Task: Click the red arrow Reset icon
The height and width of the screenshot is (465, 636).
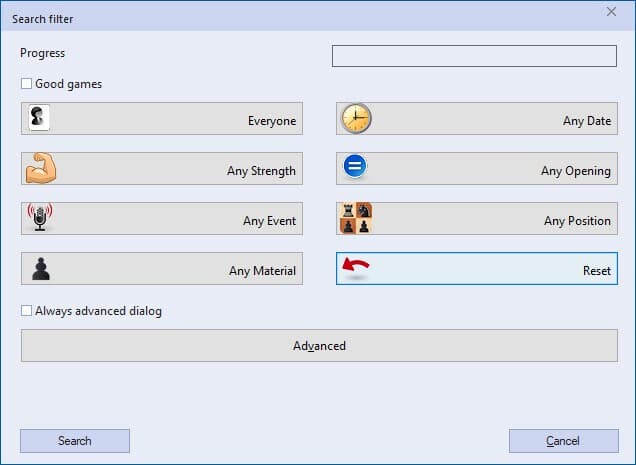Action: (356, 268)
